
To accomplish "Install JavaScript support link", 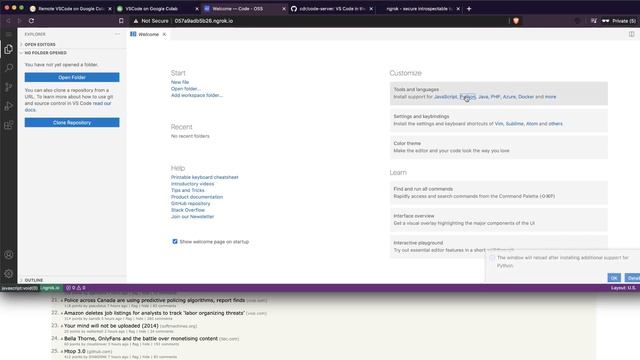I will click(x=445, y=97).
